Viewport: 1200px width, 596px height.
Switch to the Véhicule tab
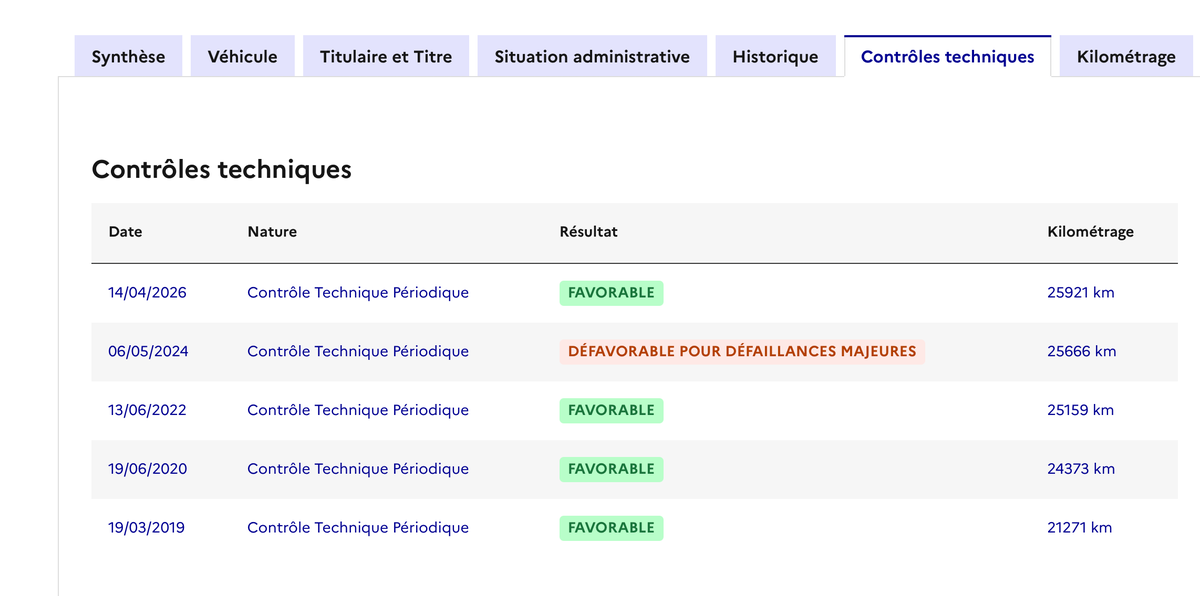pos(242,57)
